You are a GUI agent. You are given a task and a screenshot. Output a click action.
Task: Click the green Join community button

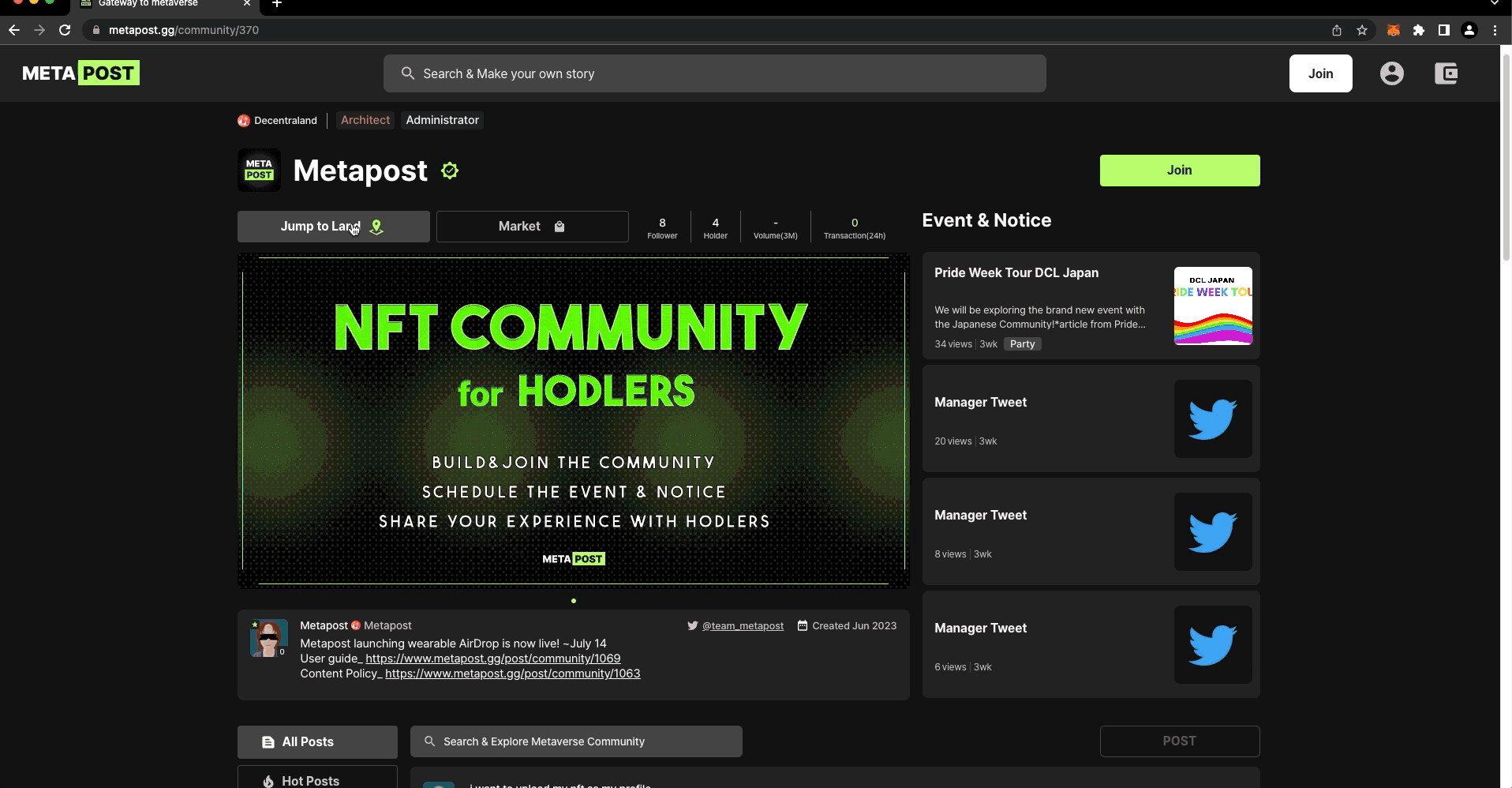click(1179, 171)
